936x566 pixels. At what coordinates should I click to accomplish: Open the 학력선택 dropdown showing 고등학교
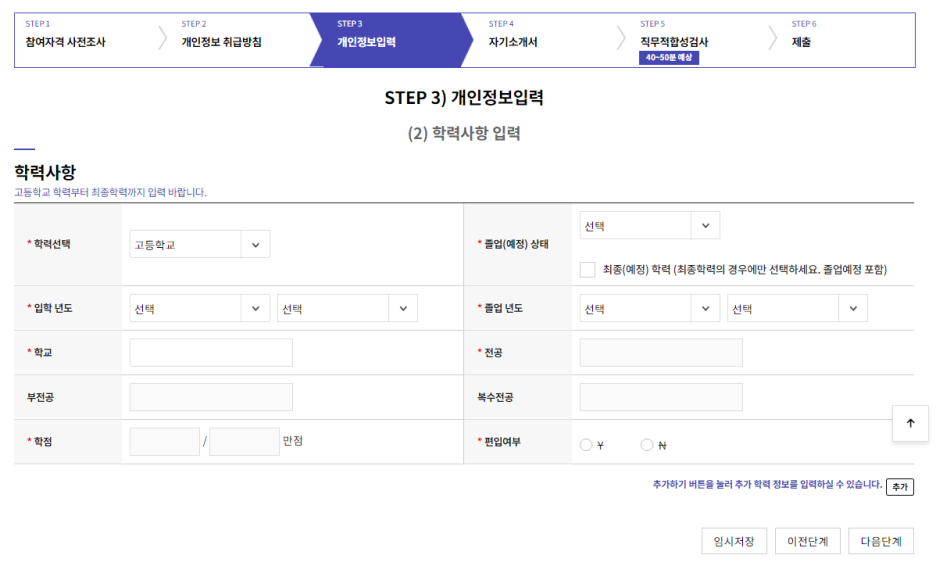tap(200, 244)
